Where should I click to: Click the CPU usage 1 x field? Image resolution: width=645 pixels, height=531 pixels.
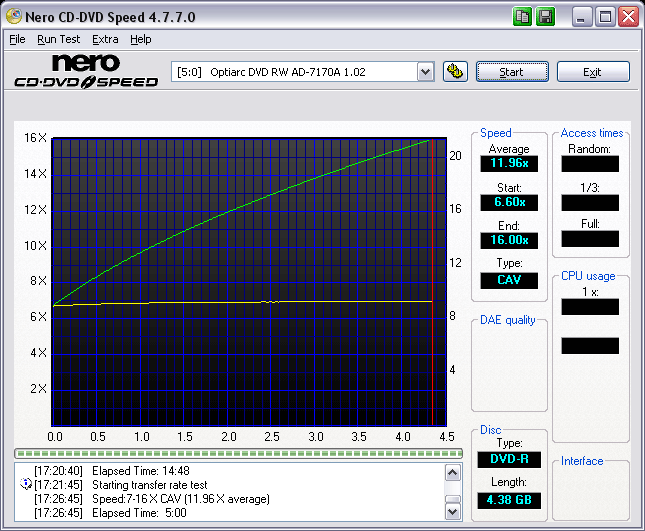point(590,307)
